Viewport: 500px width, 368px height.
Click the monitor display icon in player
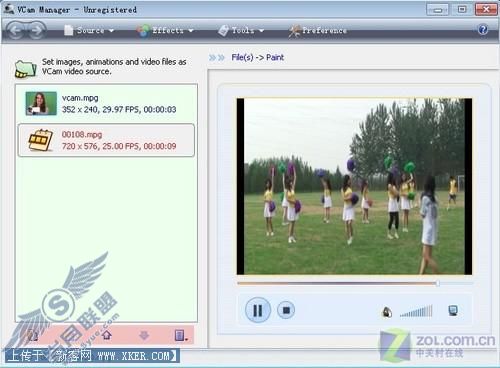pos(453,311)
